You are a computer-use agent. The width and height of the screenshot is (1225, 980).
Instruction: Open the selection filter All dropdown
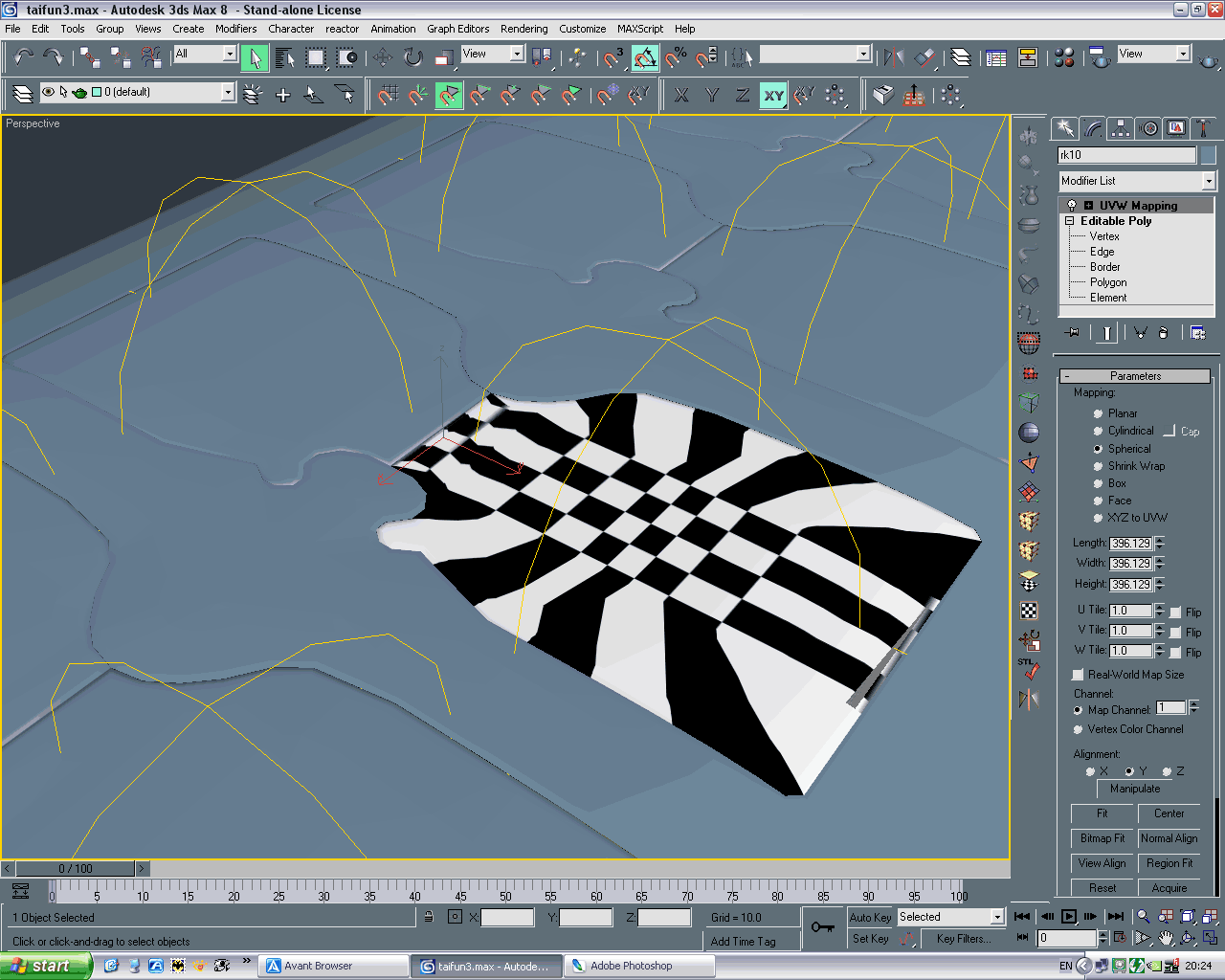click(205, 54)
